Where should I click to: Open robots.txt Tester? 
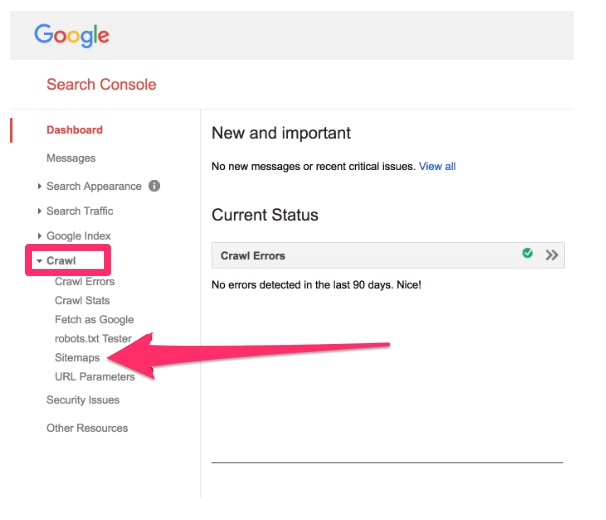tap(93, 339)
